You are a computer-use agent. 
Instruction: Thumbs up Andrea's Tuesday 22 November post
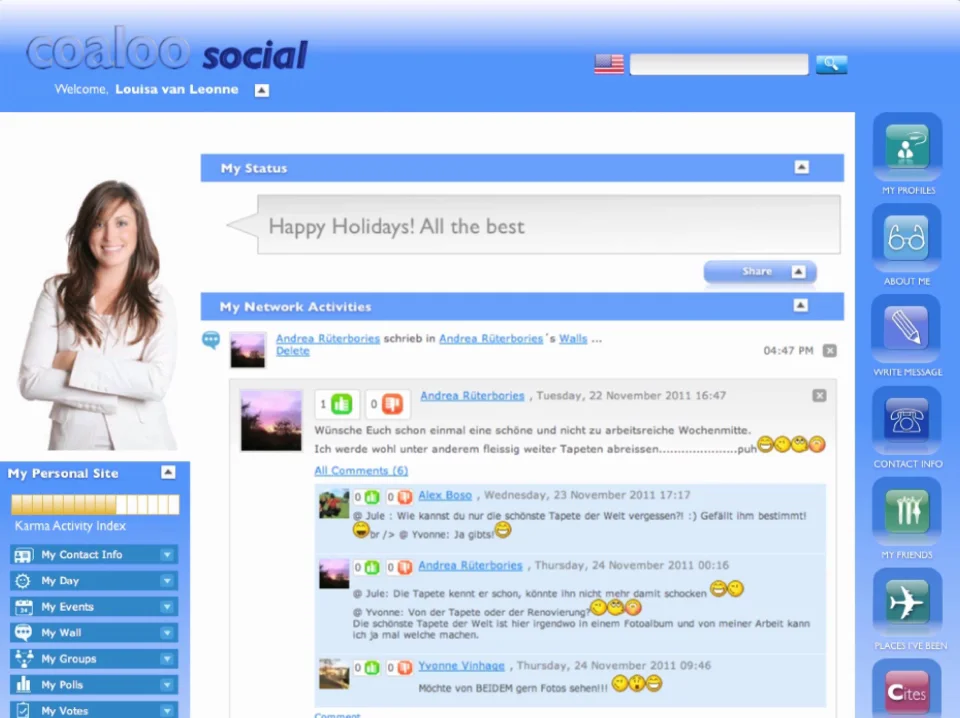[x=342, y=404]
